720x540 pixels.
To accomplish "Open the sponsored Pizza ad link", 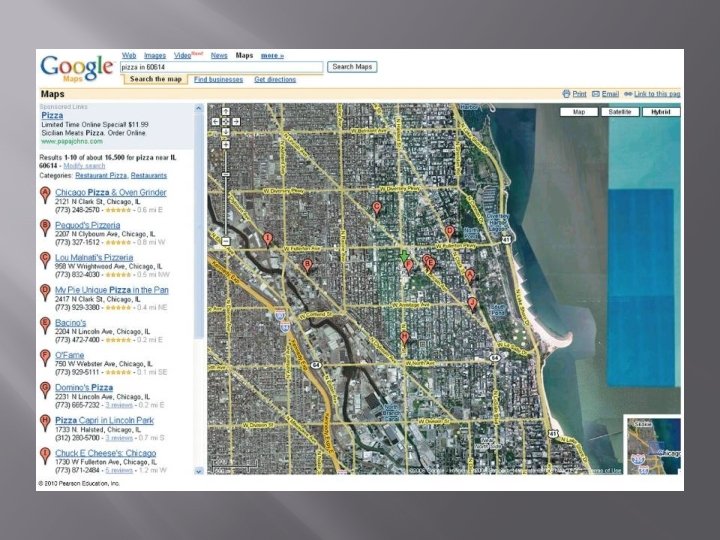I will [x=52, y=116].
